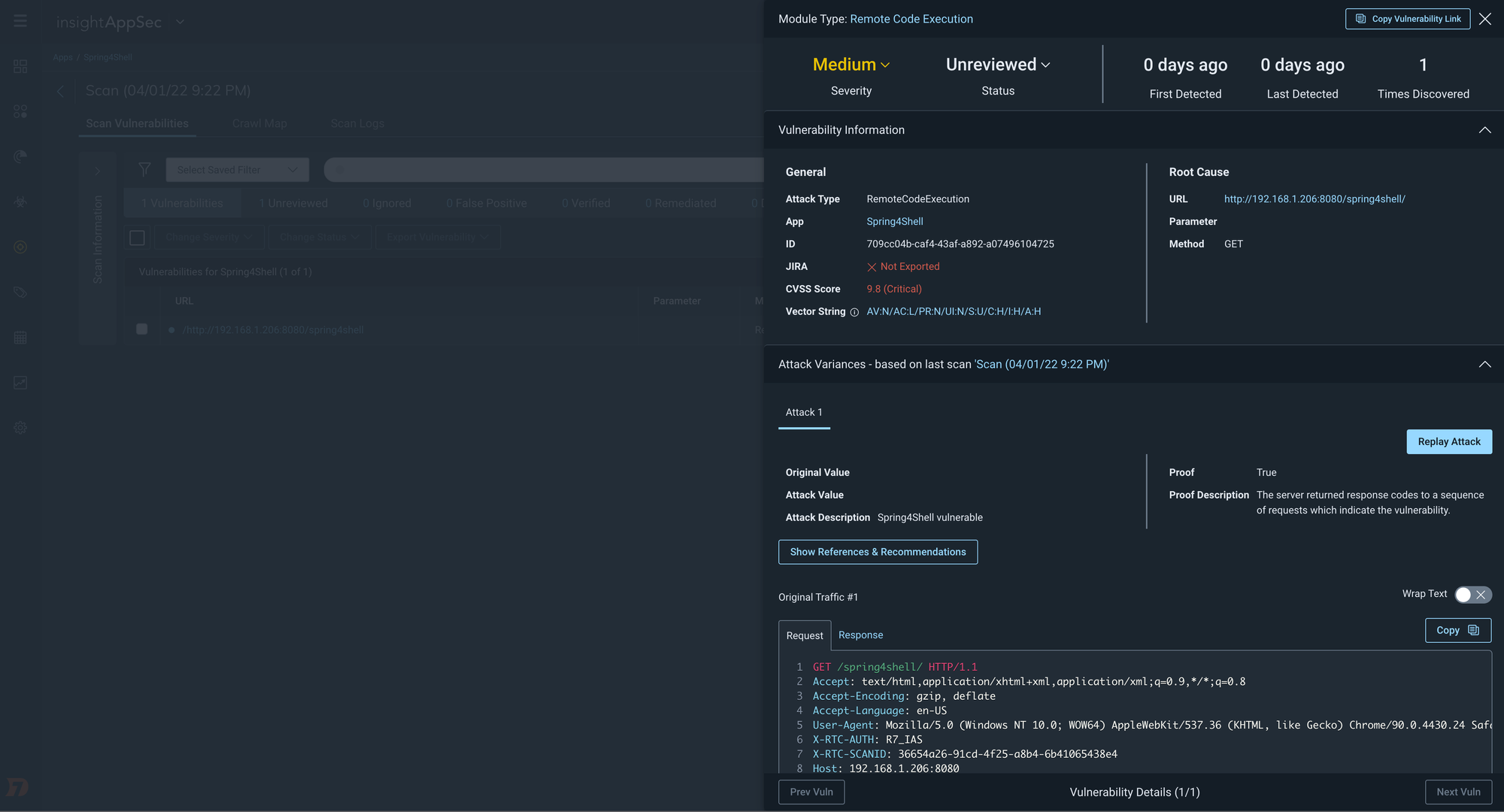Screen dimensions: 1504x812
Task: Click the dashboard grid sidebar icon
Action: [20, 66]
